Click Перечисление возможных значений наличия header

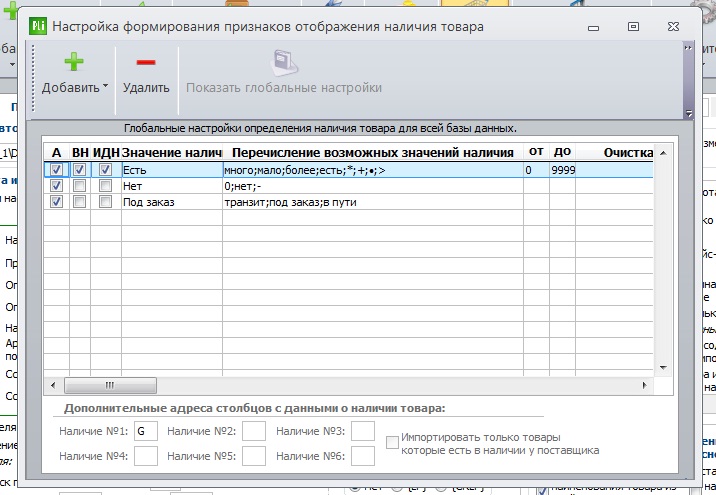(x=373, y=152)
